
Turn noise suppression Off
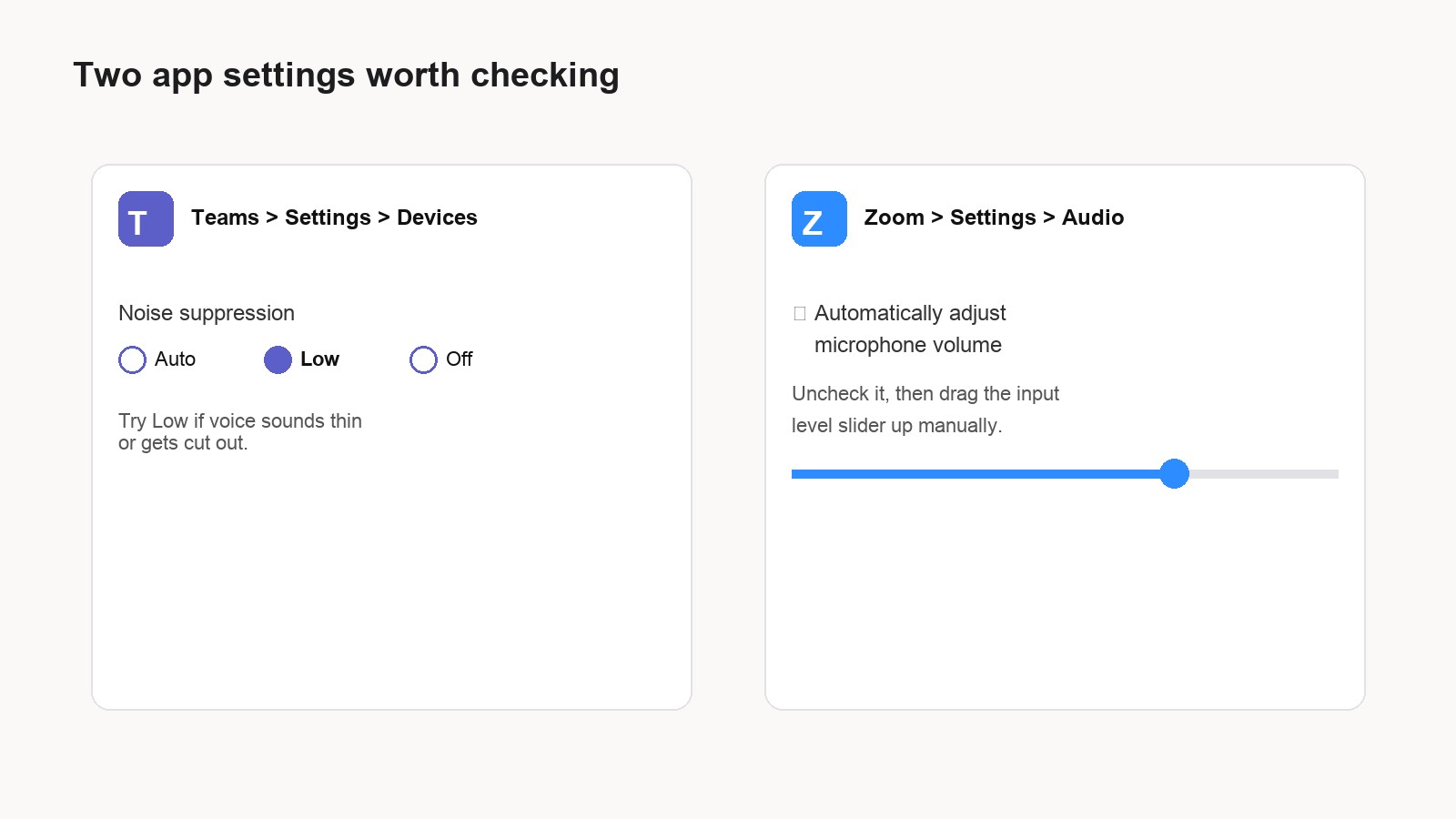point(423,359)
